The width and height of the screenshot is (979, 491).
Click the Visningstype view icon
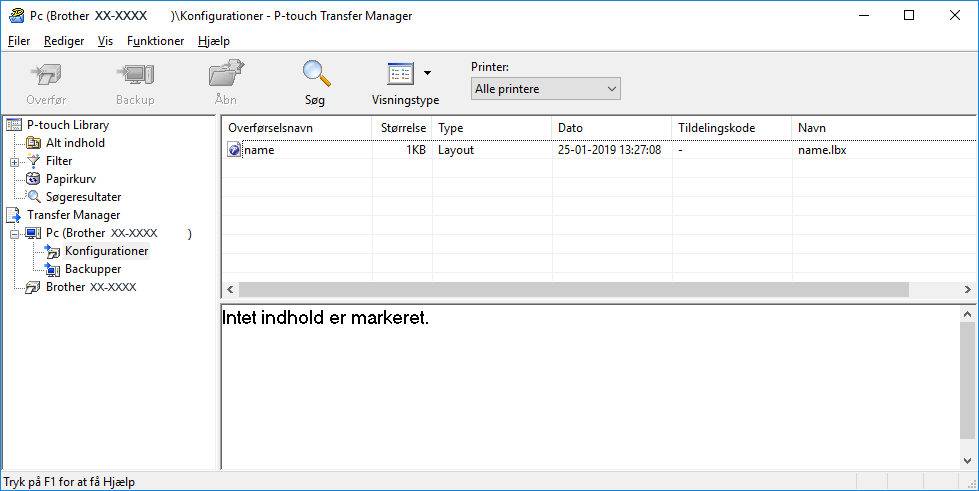[x=400, y=74]
